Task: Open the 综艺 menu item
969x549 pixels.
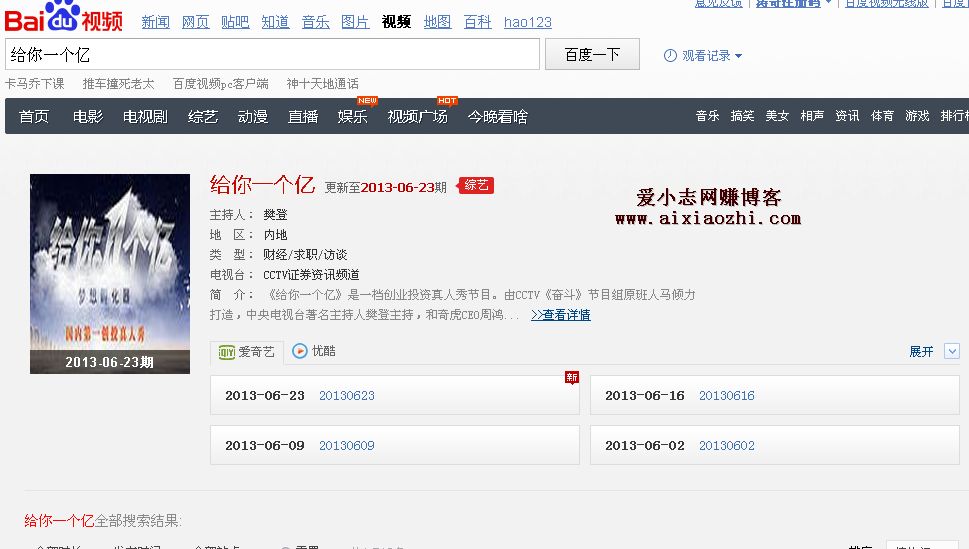Action: [x=203, y=116]
